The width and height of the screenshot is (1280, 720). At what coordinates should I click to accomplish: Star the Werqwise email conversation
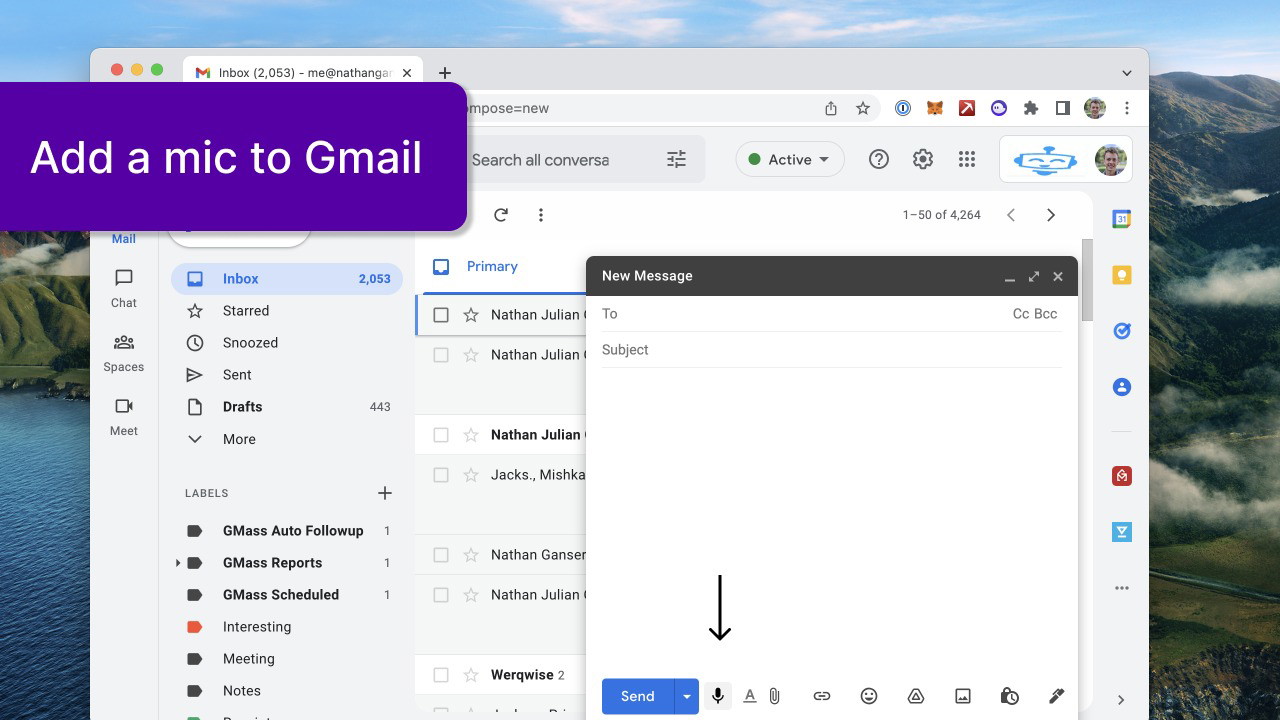coord(471,675)
